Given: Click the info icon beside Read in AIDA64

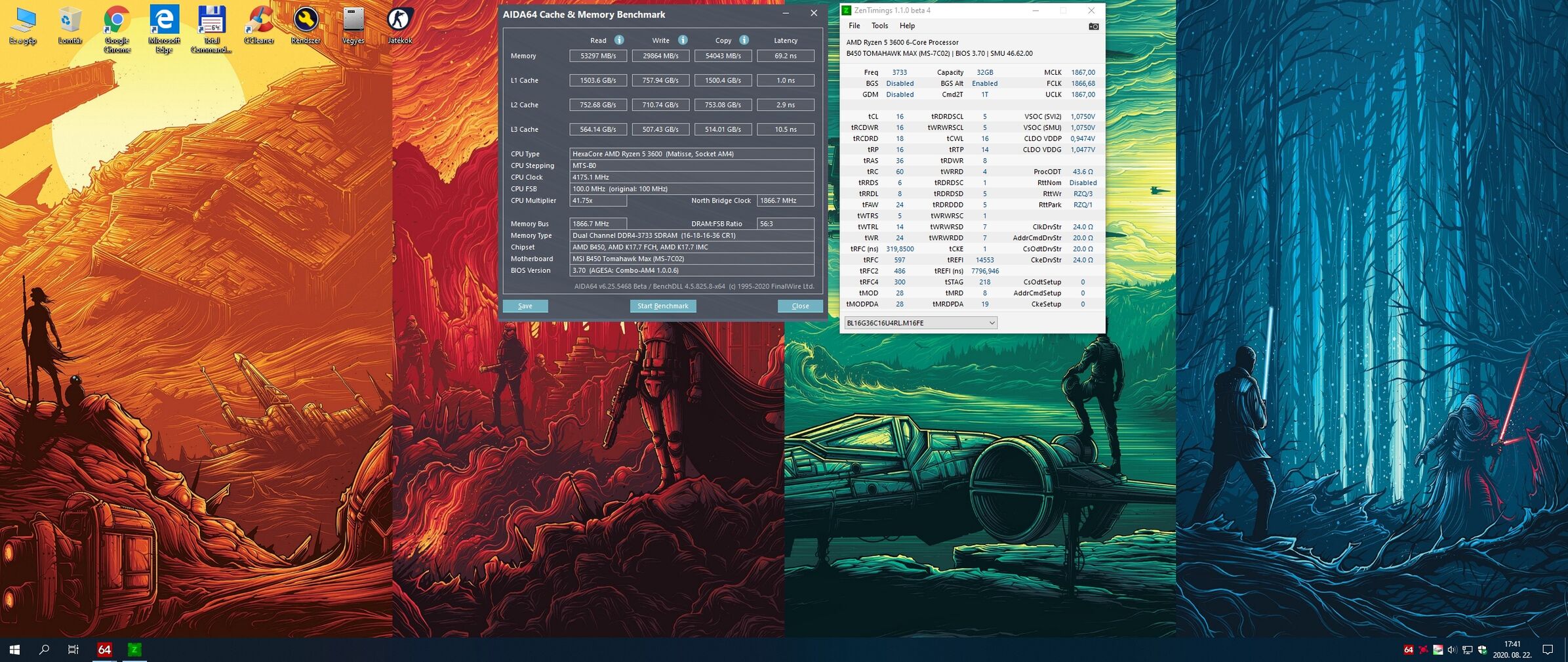Looking at the screenshot, I should point(618,40).
